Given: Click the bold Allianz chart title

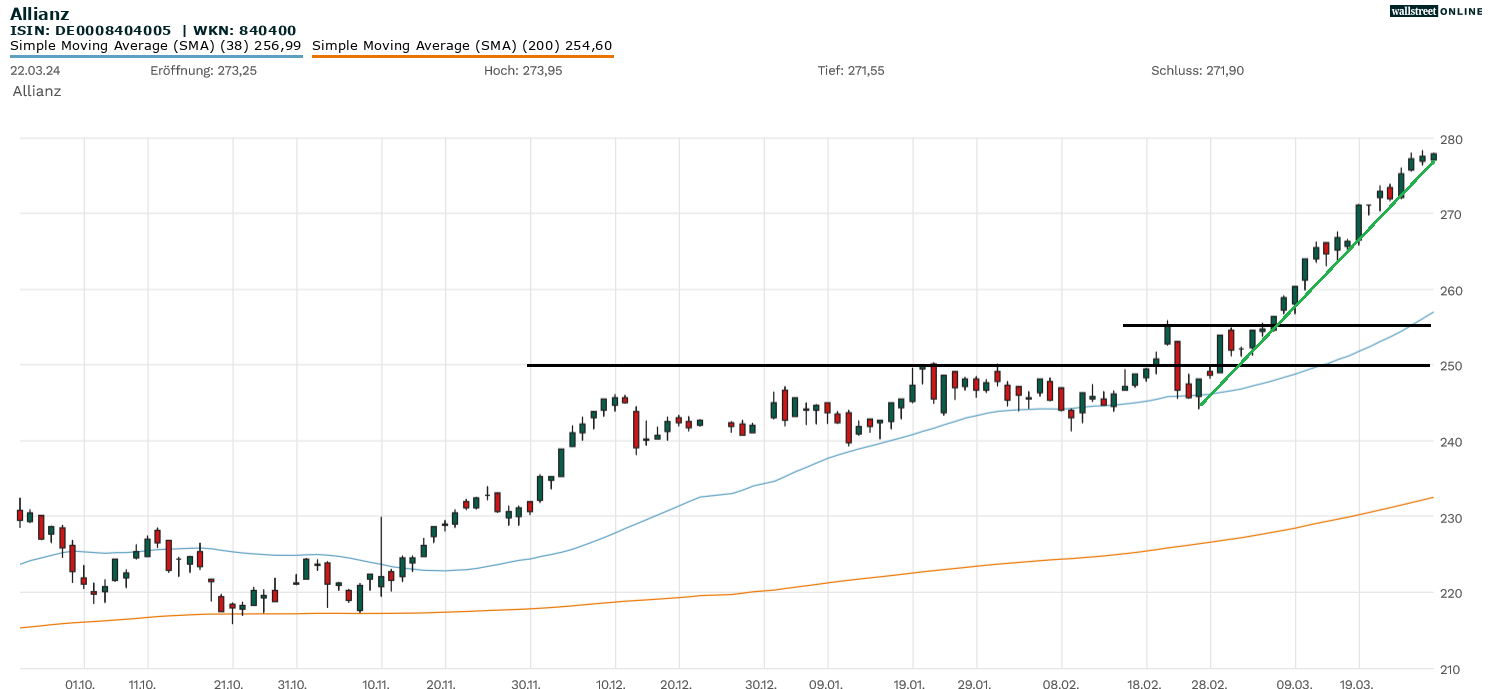Looking at the screenshot, I should pos(41,13).
